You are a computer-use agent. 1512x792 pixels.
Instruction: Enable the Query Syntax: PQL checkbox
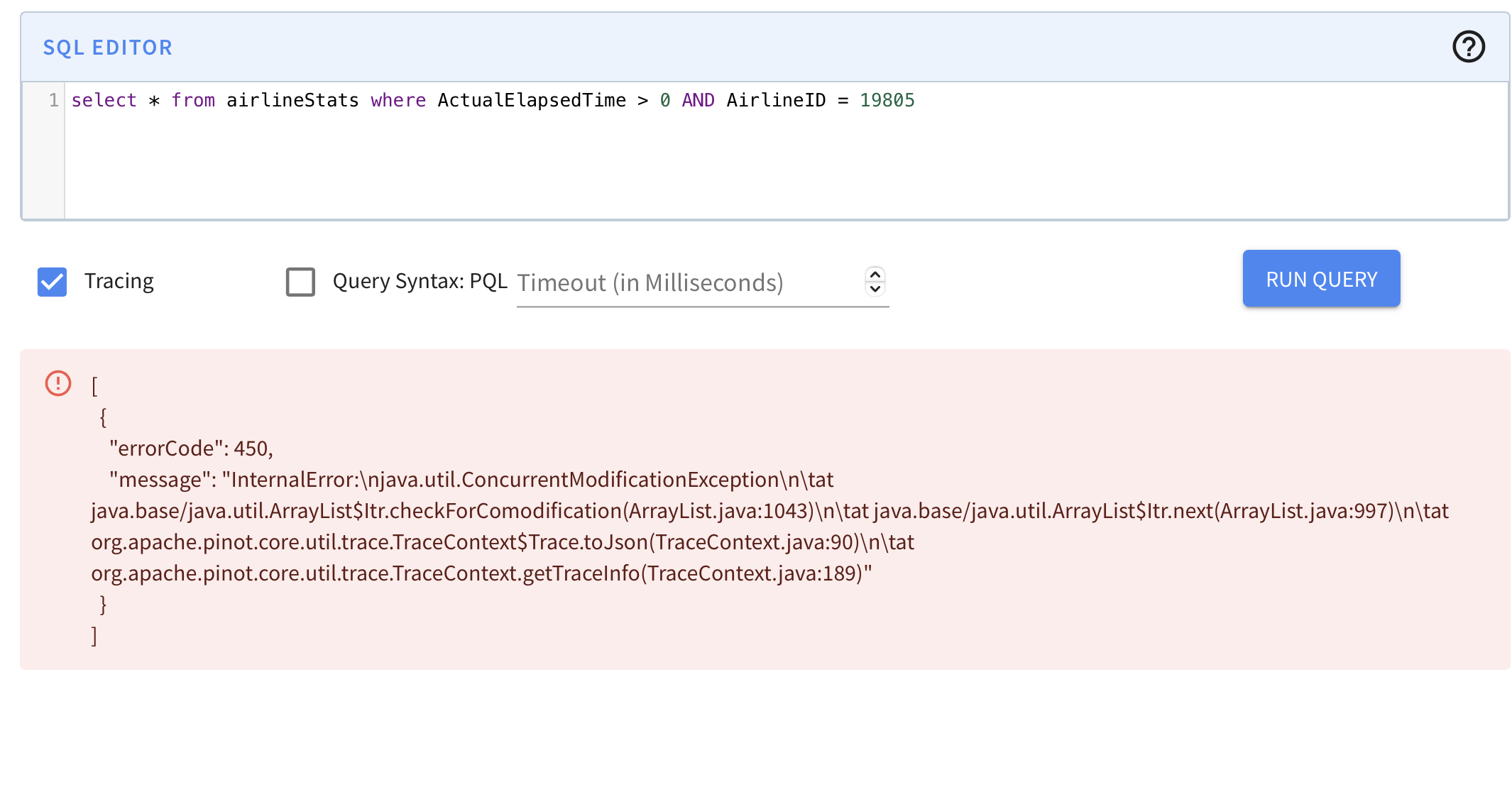pos(300,282)
